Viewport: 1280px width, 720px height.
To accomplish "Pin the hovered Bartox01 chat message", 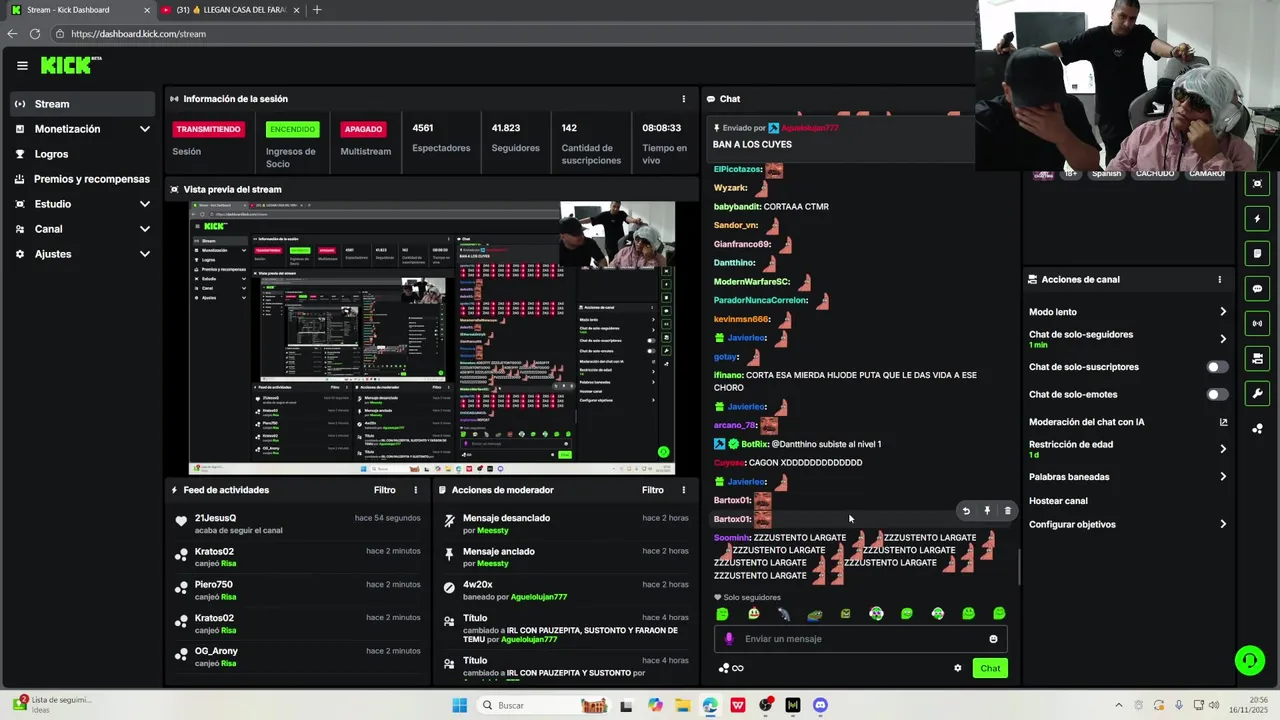I will point(987,511).
